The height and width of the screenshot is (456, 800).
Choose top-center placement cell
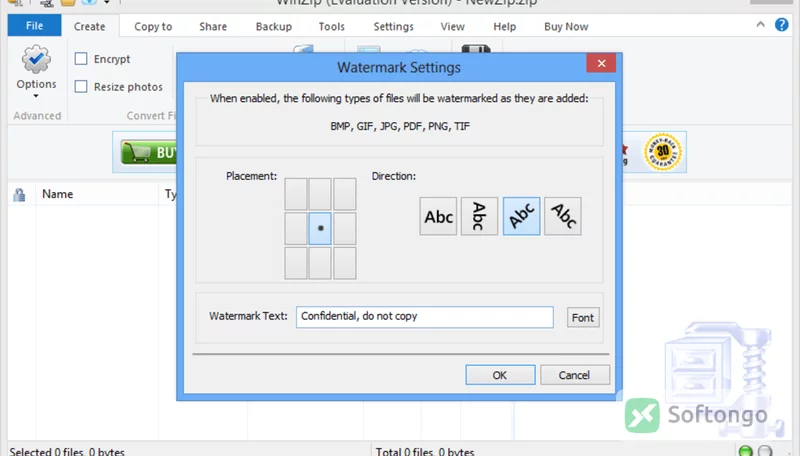pos(320,194)
